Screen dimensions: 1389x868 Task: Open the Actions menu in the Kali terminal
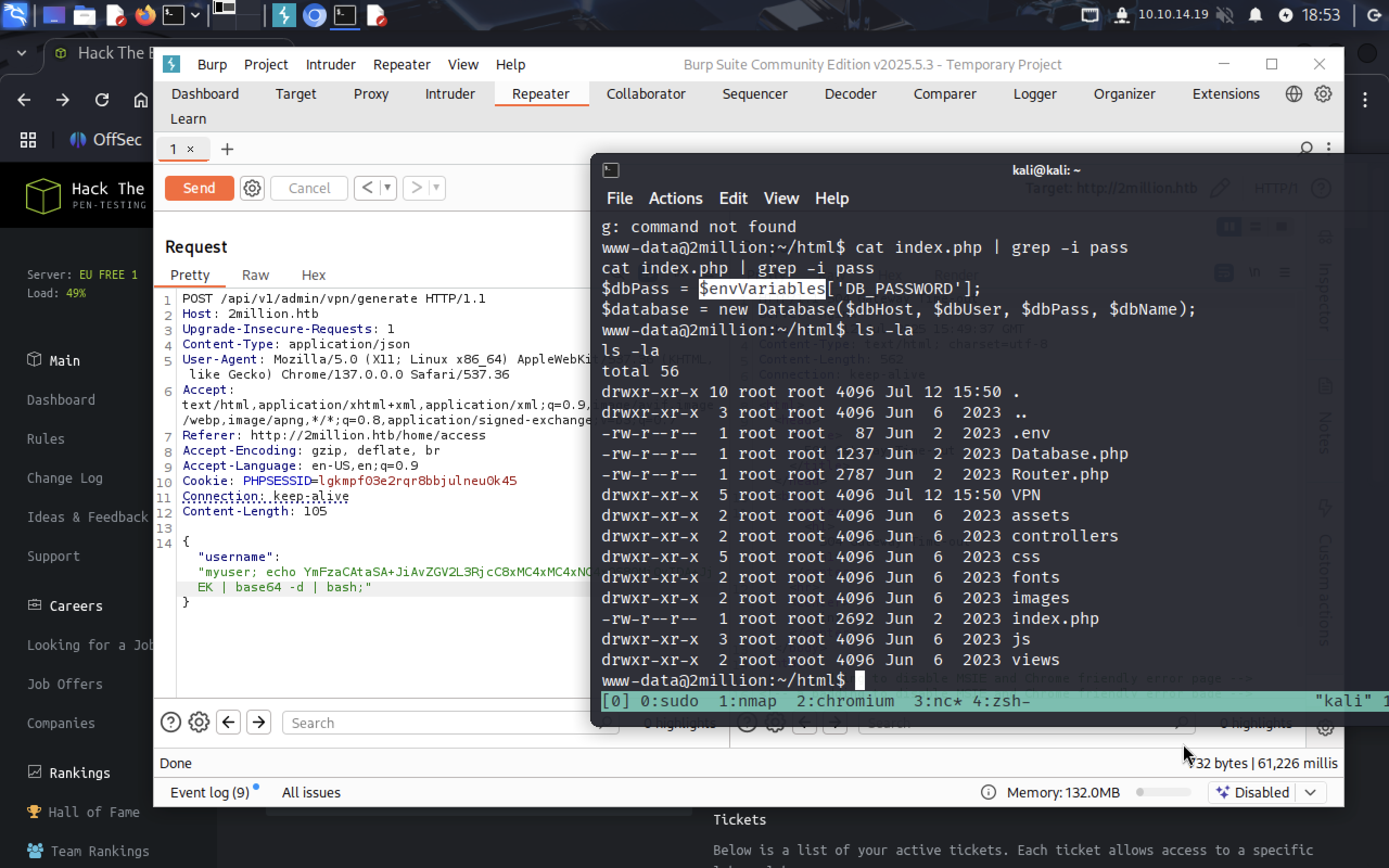[676, 199]
